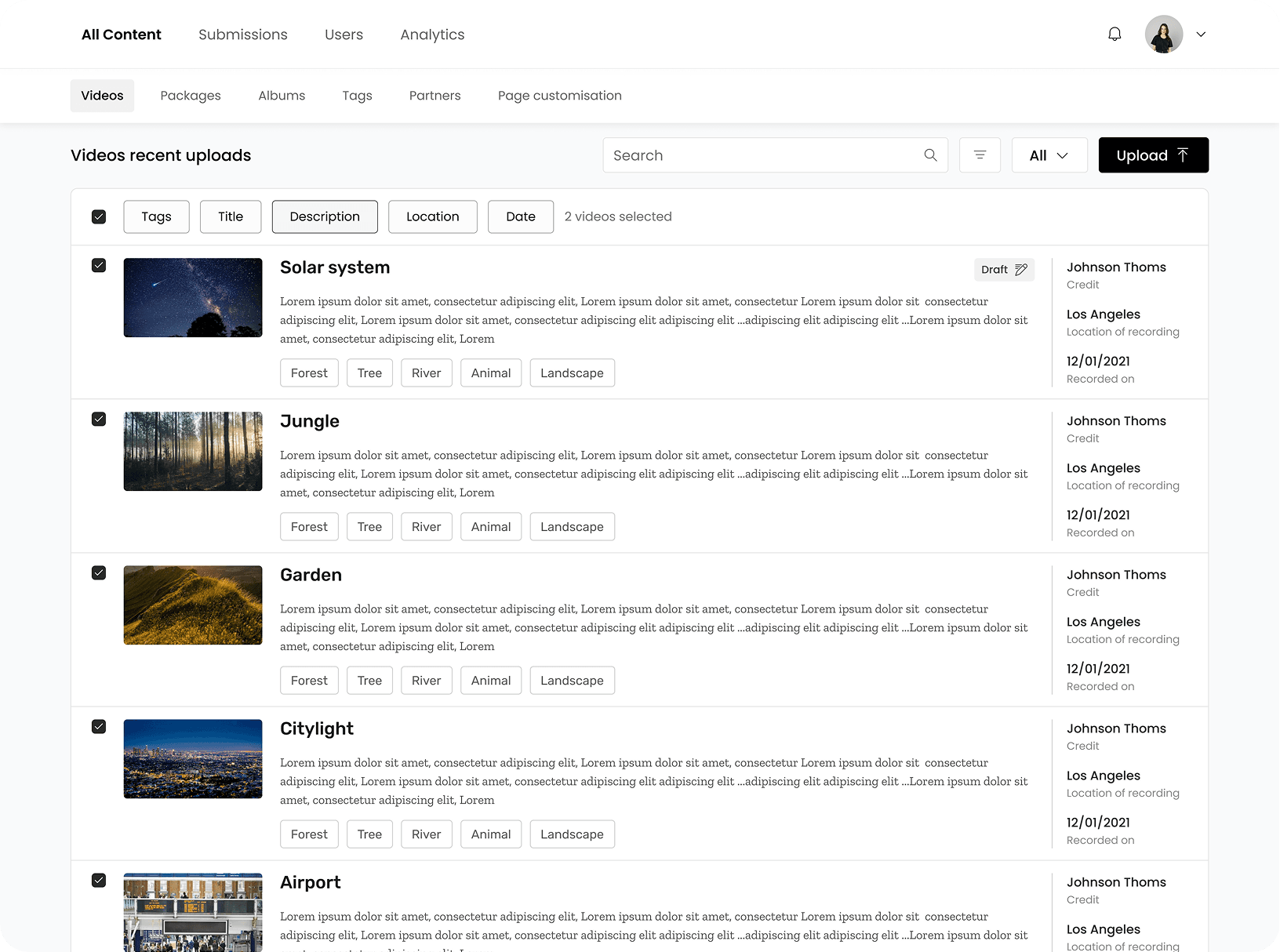
Task: Click the Upload button
Action: [x=1153, y=154]
